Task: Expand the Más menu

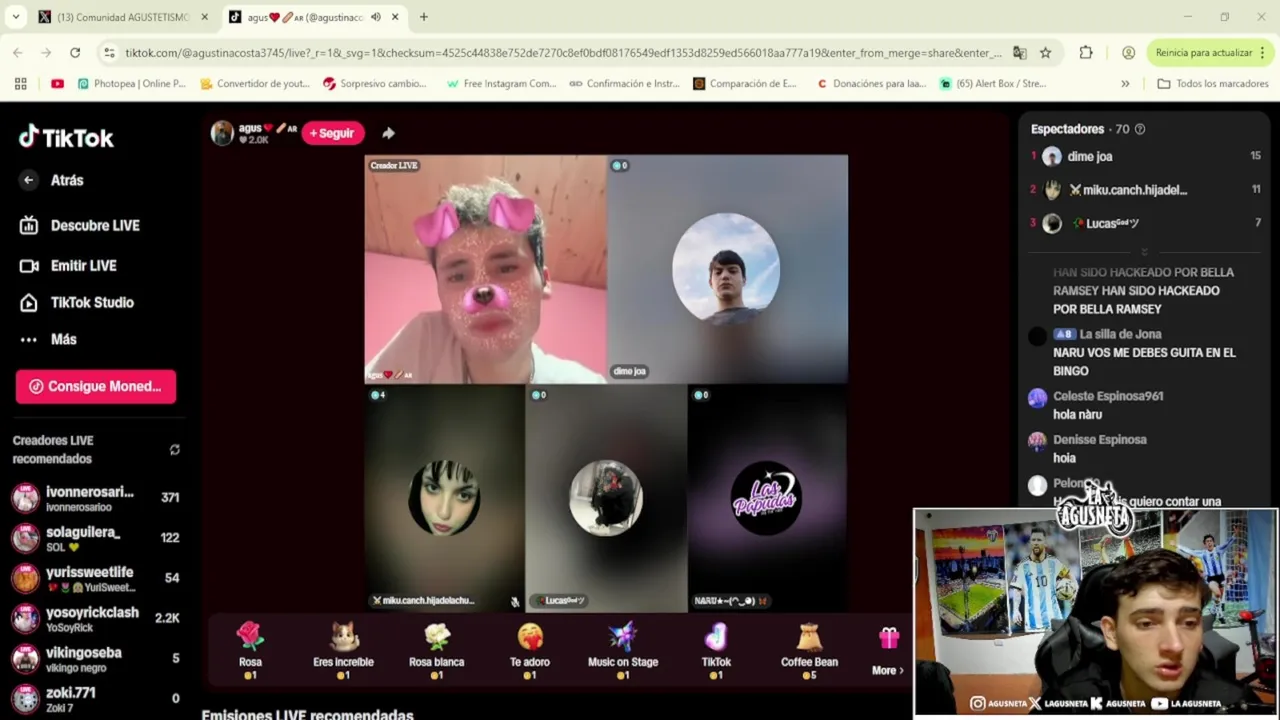Action: pos(50,339)
